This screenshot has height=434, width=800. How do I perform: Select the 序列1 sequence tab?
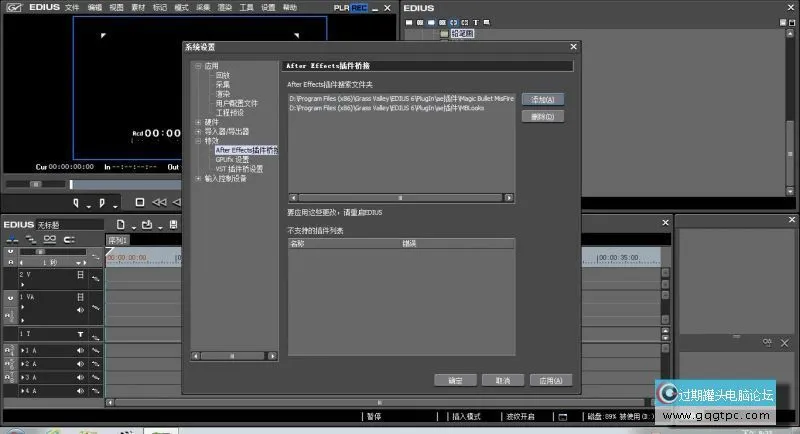[117, 240]
